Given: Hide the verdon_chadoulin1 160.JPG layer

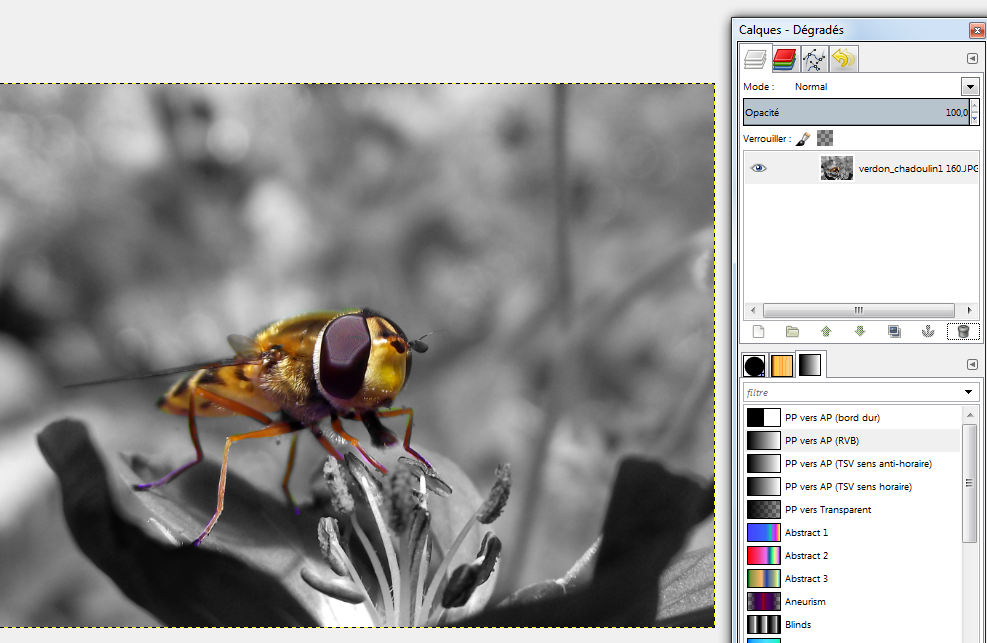Looking at the screenshot, I should click(759, 168).
